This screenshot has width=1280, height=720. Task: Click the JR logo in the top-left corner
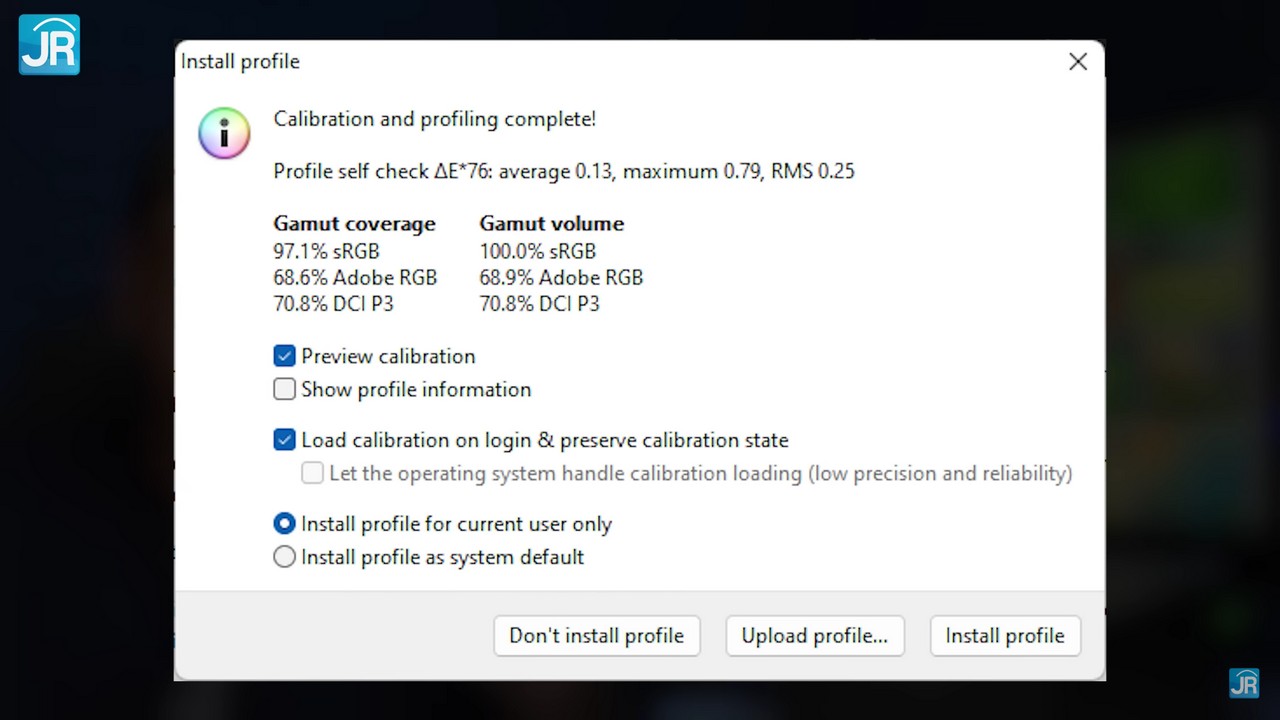49,44
